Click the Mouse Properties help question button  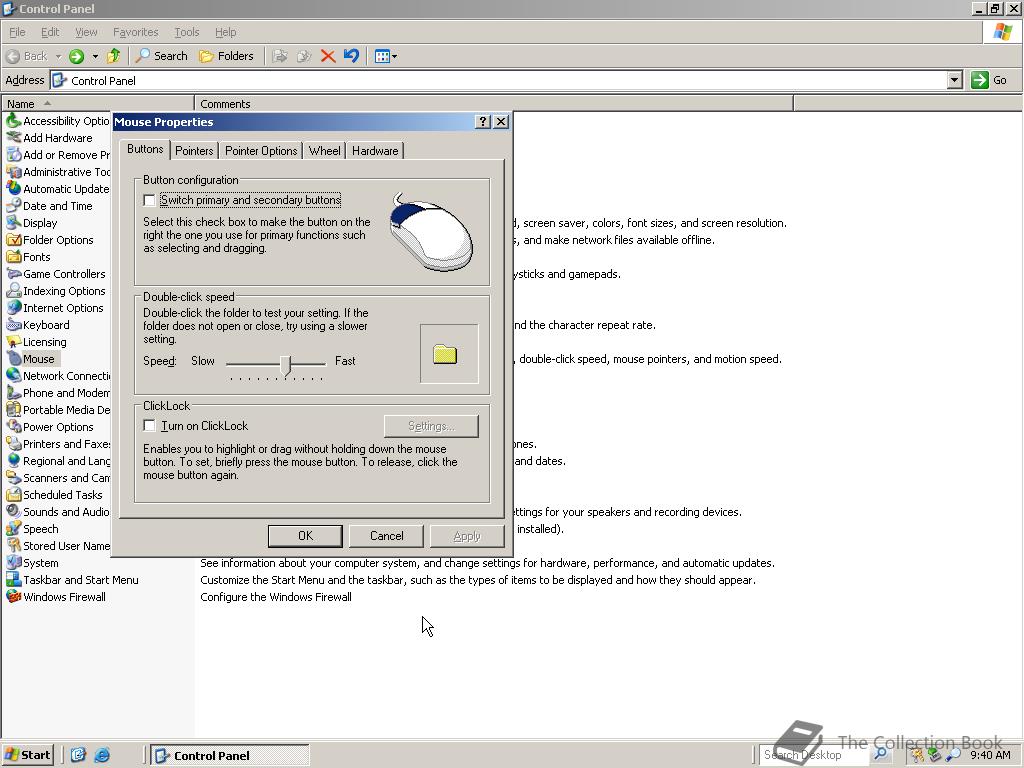(x=483, y=121)
